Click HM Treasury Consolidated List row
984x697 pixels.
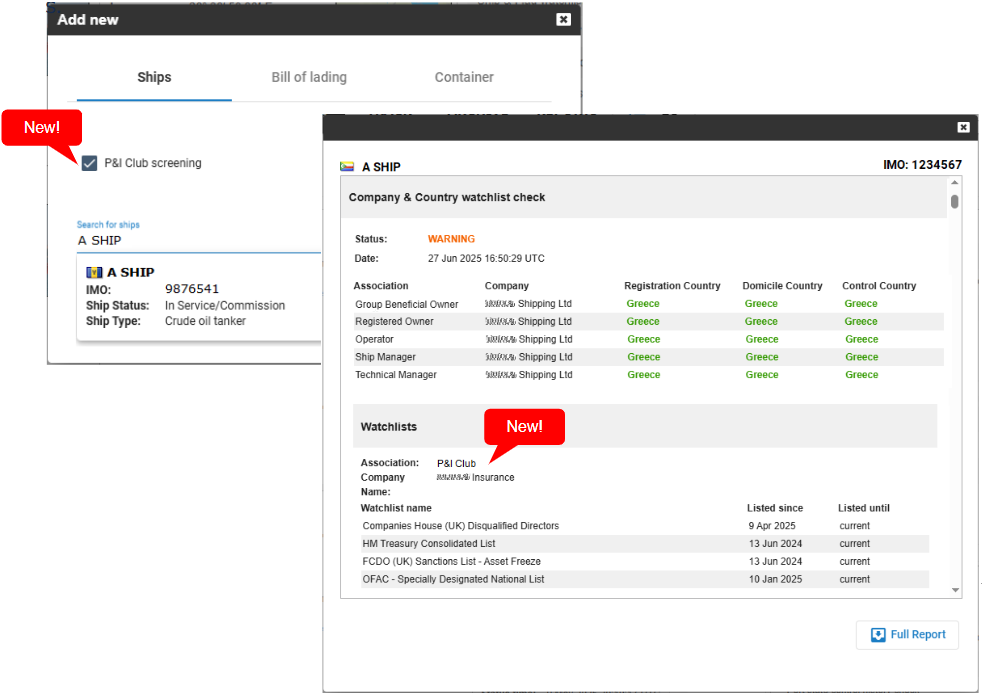pyautogui.click(x=645, y=544)
